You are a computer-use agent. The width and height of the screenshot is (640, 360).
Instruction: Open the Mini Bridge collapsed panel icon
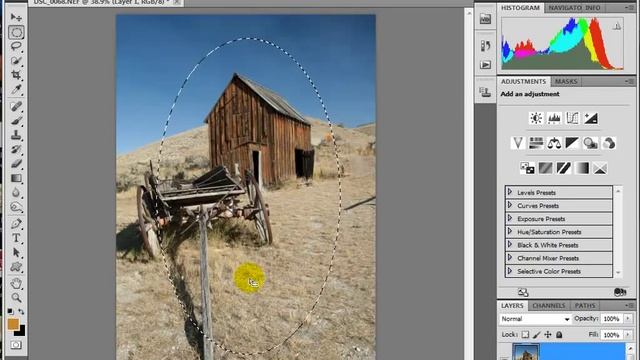[485, 19]
